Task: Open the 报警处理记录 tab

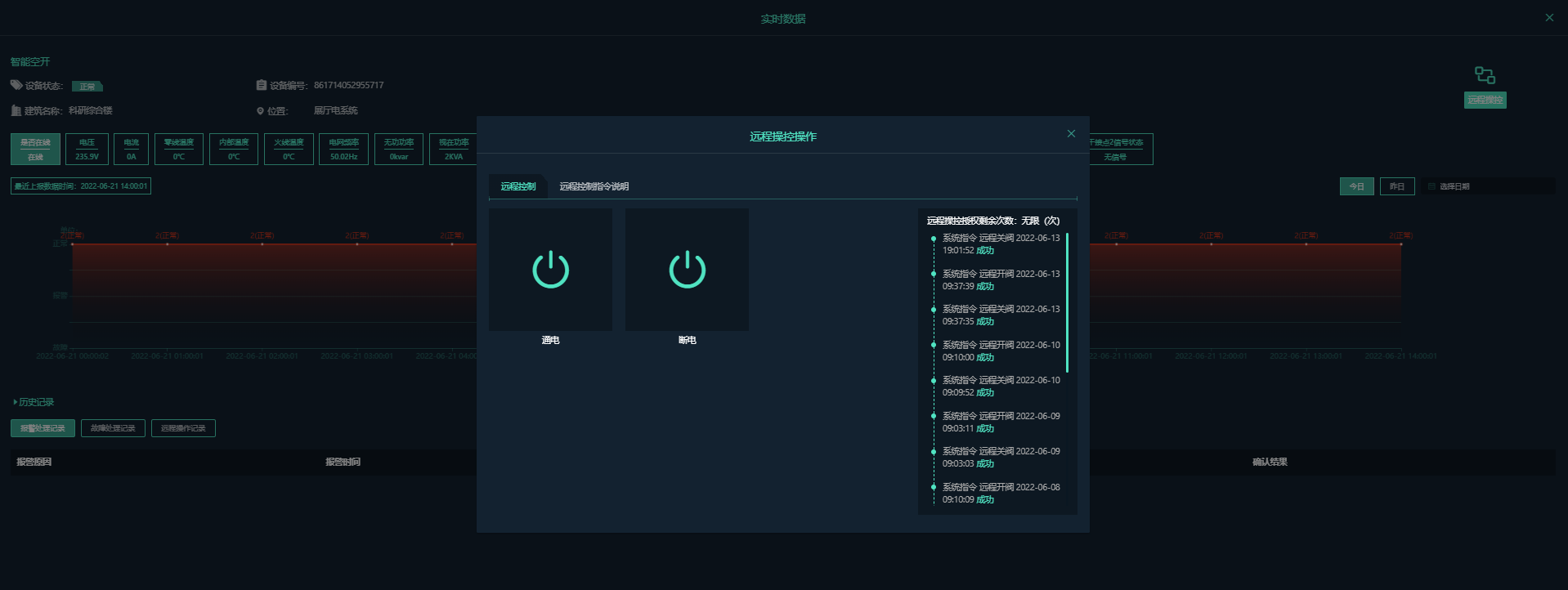Action: tap(43, 428)
